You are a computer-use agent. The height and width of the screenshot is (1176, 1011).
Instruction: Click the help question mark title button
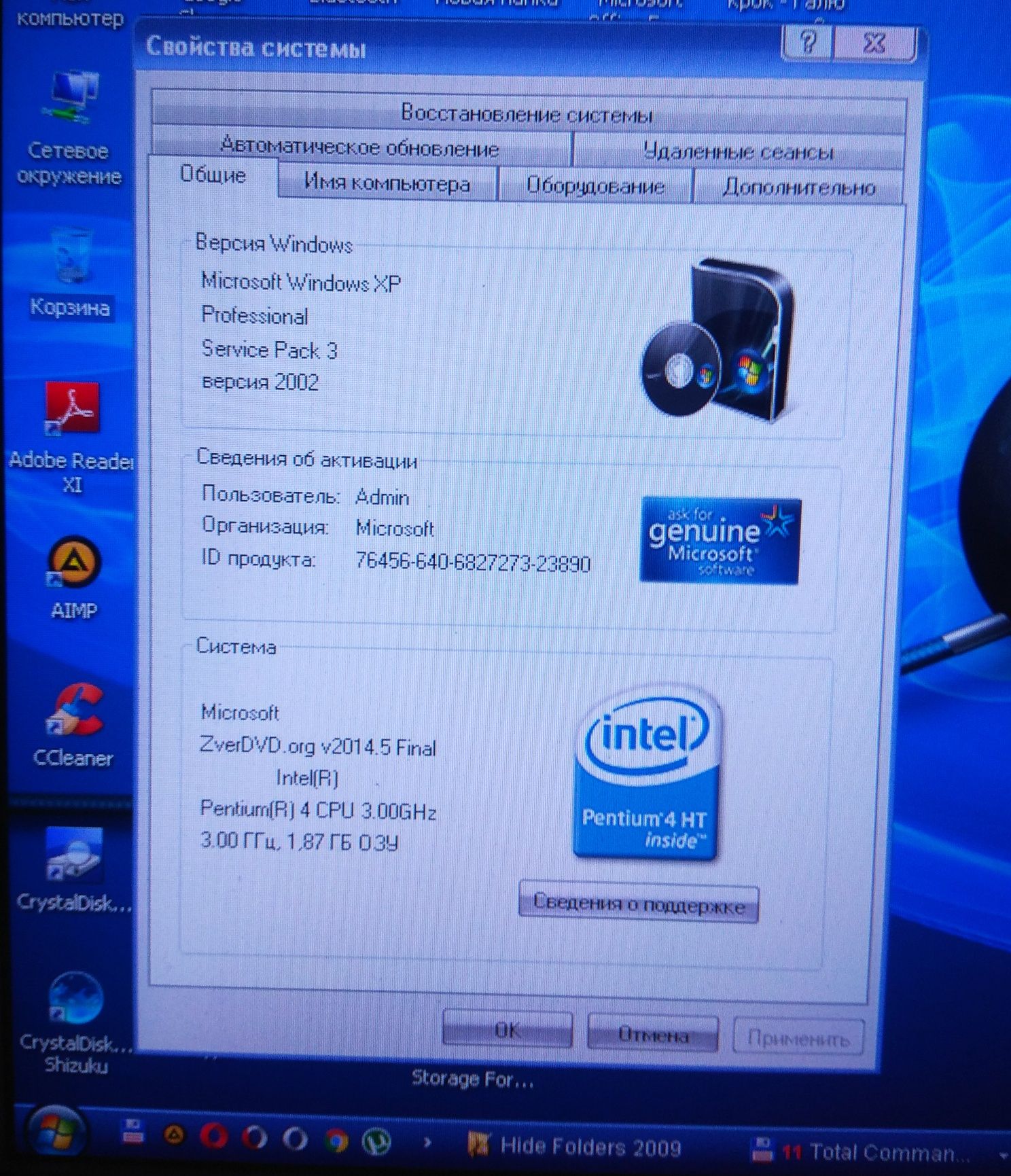[x=808, y=42]
